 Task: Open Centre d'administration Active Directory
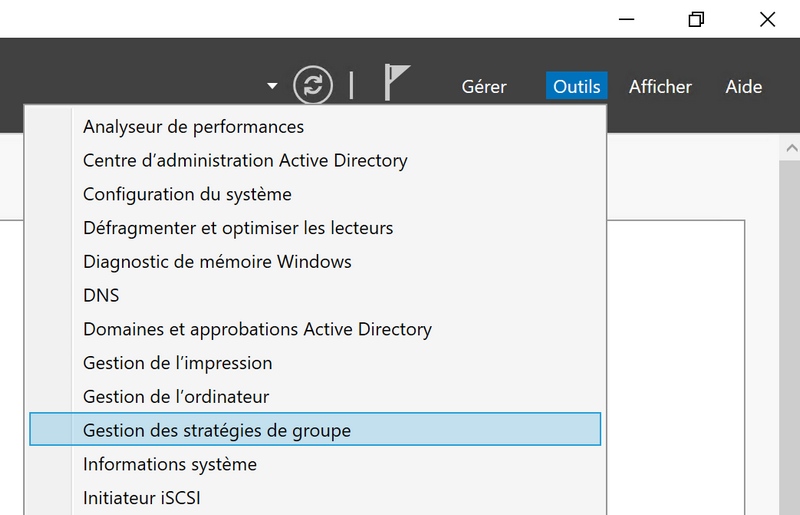coord(245,160)
